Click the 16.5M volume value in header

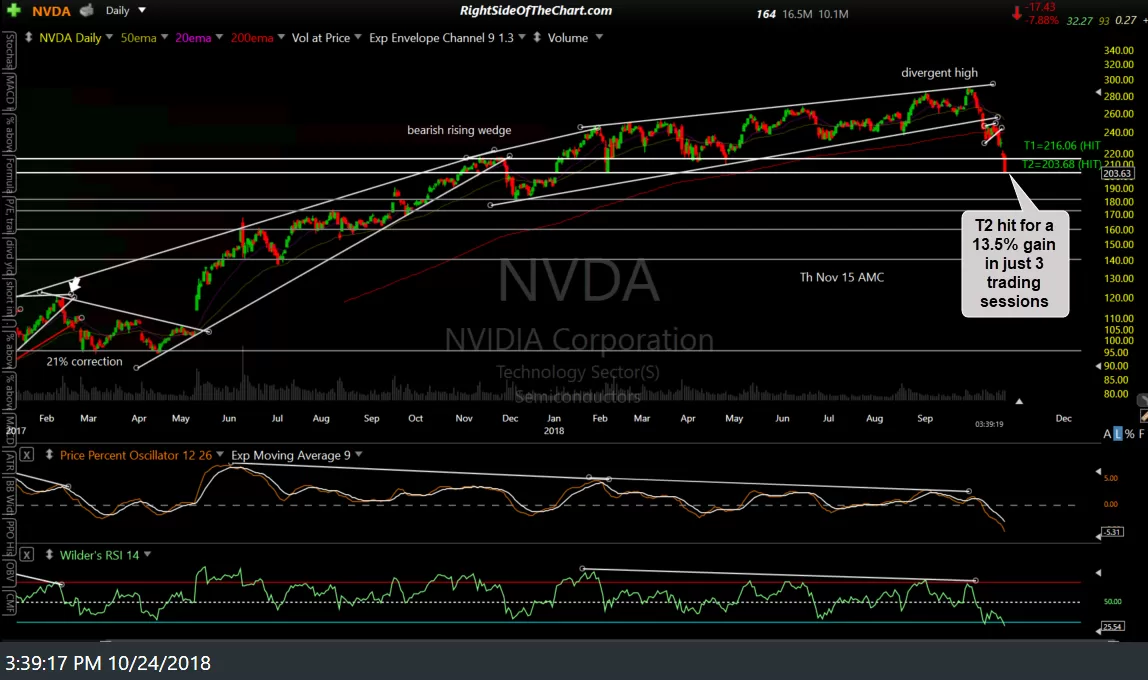pos(797,14)
